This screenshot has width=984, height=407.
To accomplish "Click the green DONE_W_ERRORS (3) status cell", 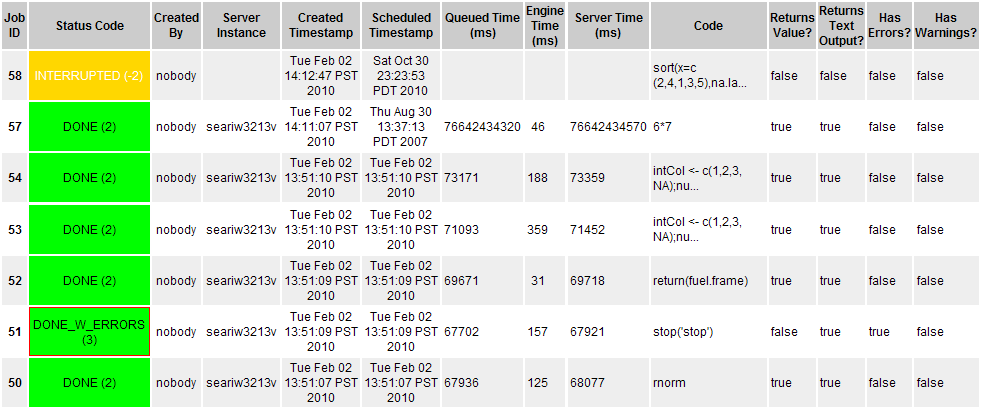I will [90, 331].
